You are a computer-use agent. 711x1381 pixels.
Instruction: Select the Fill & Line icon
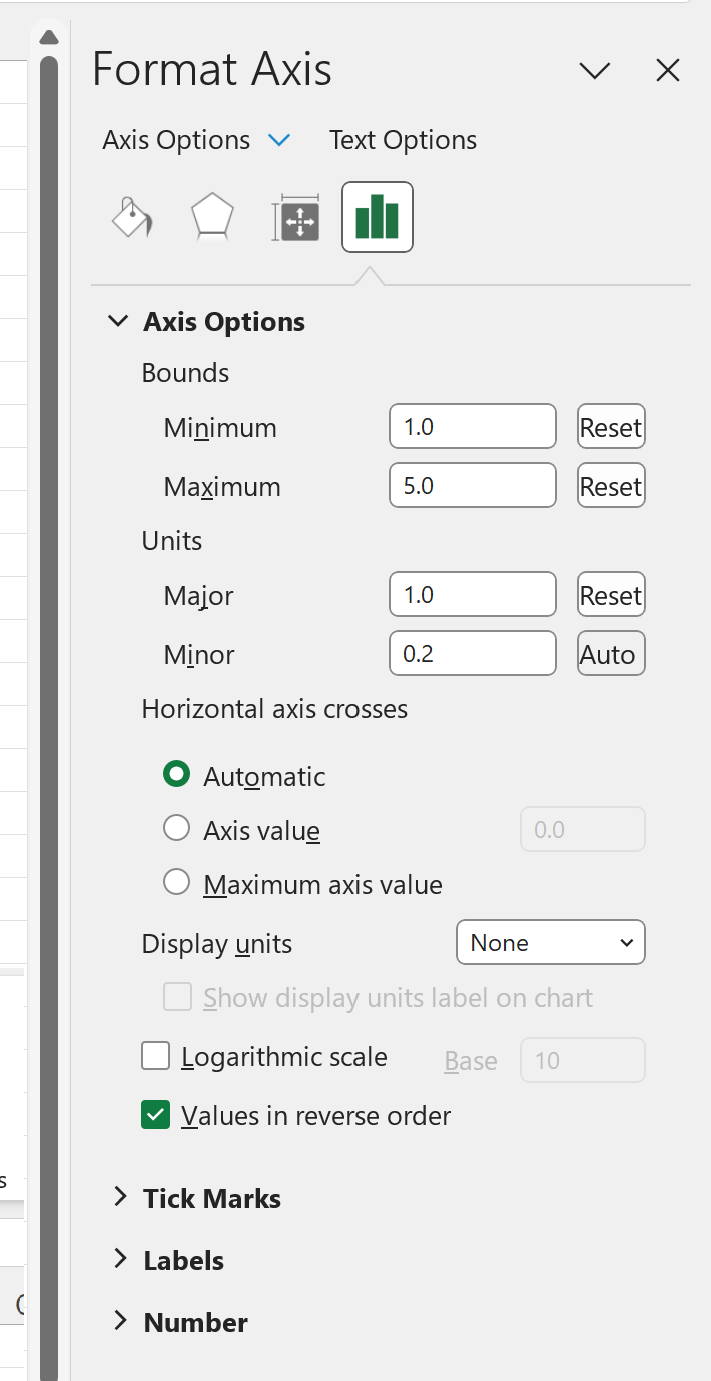click(x=132, y=216)
